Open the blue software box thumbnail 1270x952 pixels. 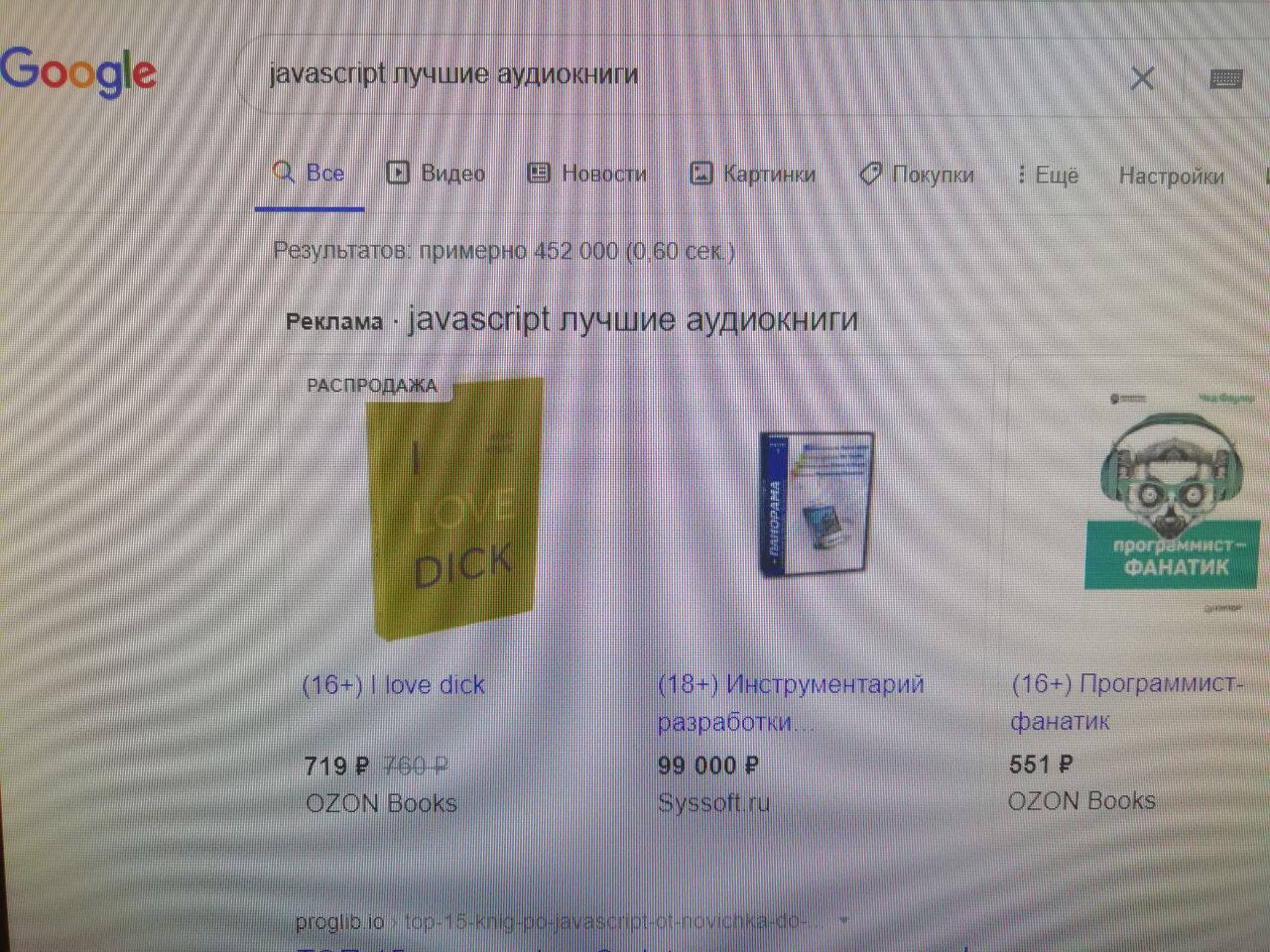tap(817, 504)
